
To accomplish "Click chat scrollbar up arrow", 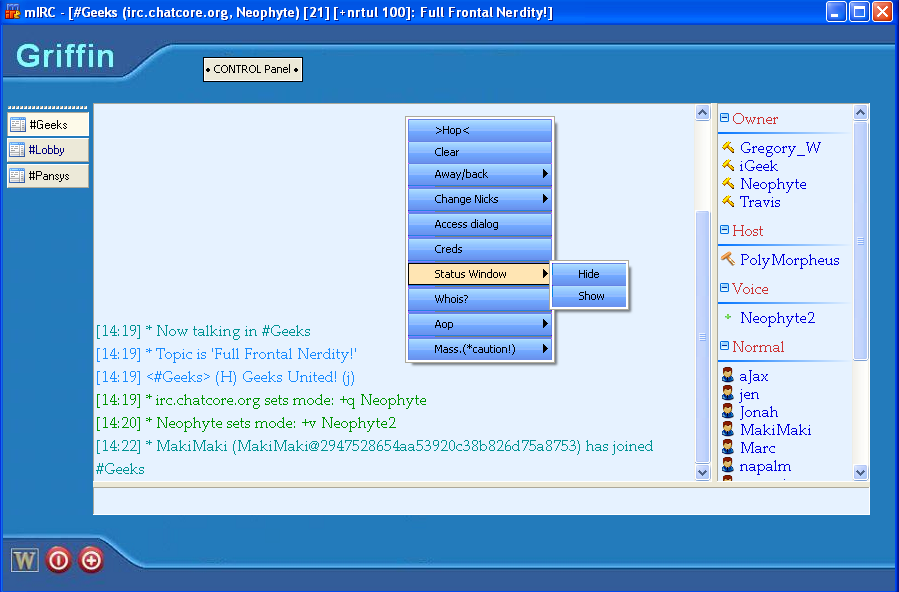I will [x=702, y=112].
